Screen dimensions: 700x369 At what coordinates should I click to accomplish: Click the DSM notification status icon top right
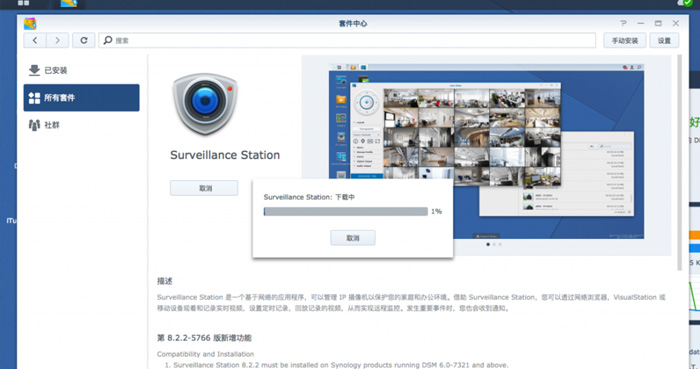tap(685, 3)
